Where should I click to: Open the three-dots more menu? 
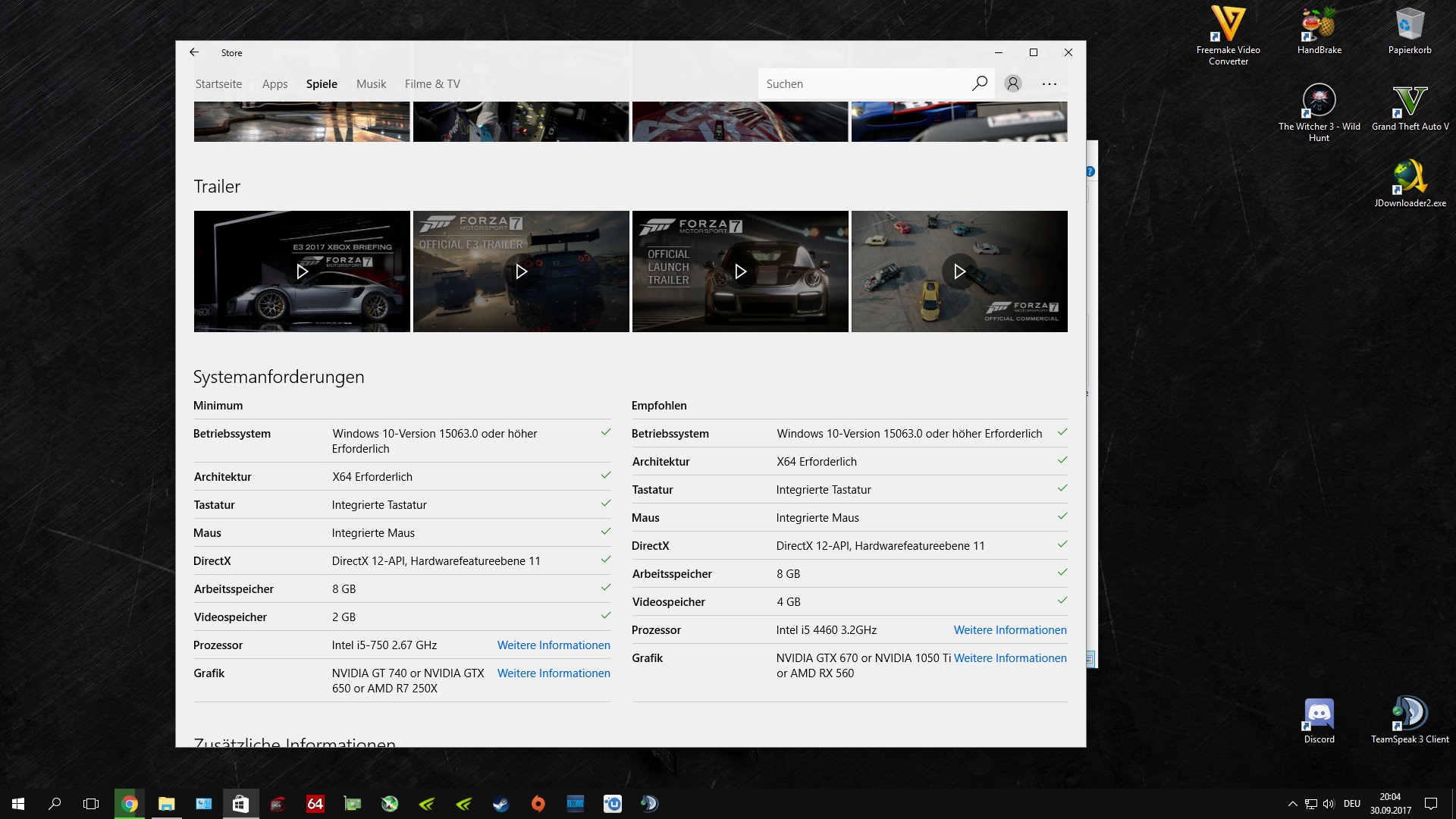click(x=1050, y=83)
